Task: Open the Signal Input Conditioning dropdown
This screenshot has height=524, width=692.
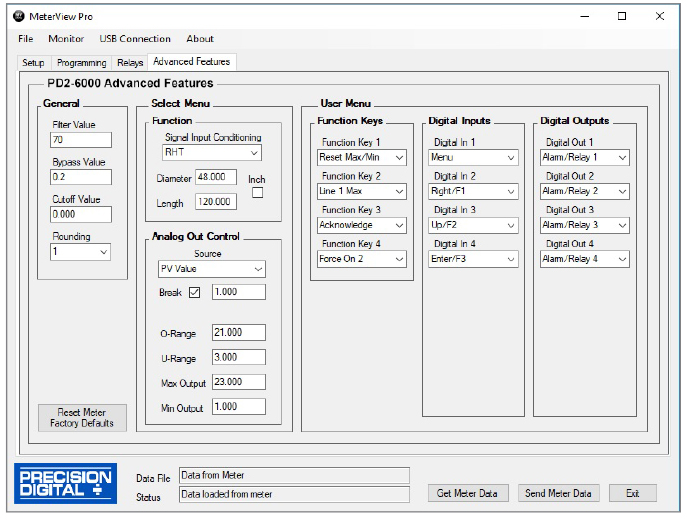Action: [212, 152]
